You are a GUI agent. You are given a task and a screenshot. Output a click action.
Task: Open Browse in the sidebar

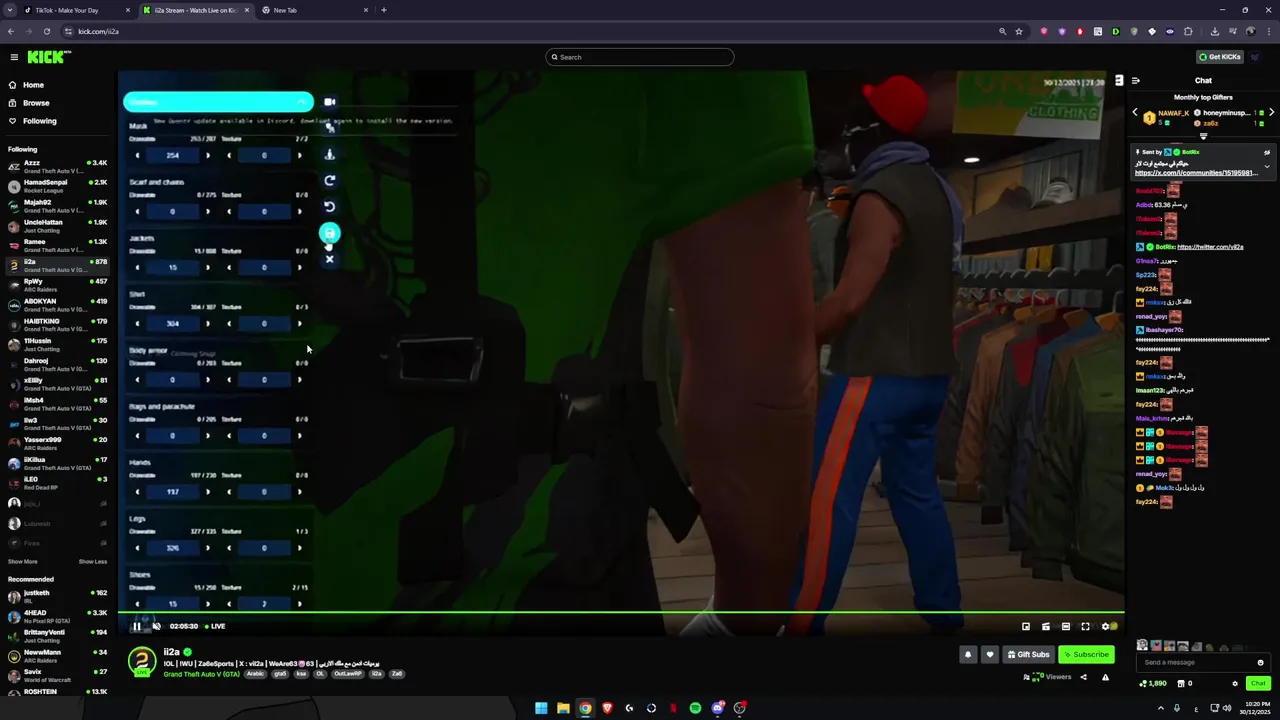pos(36,103)
